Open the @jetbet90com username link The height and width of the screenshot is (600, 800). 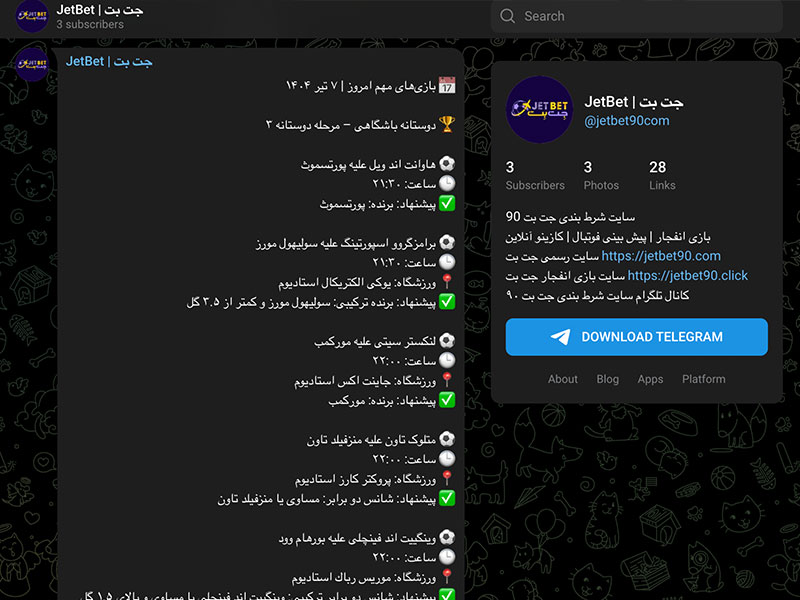[x=627, y=121]
